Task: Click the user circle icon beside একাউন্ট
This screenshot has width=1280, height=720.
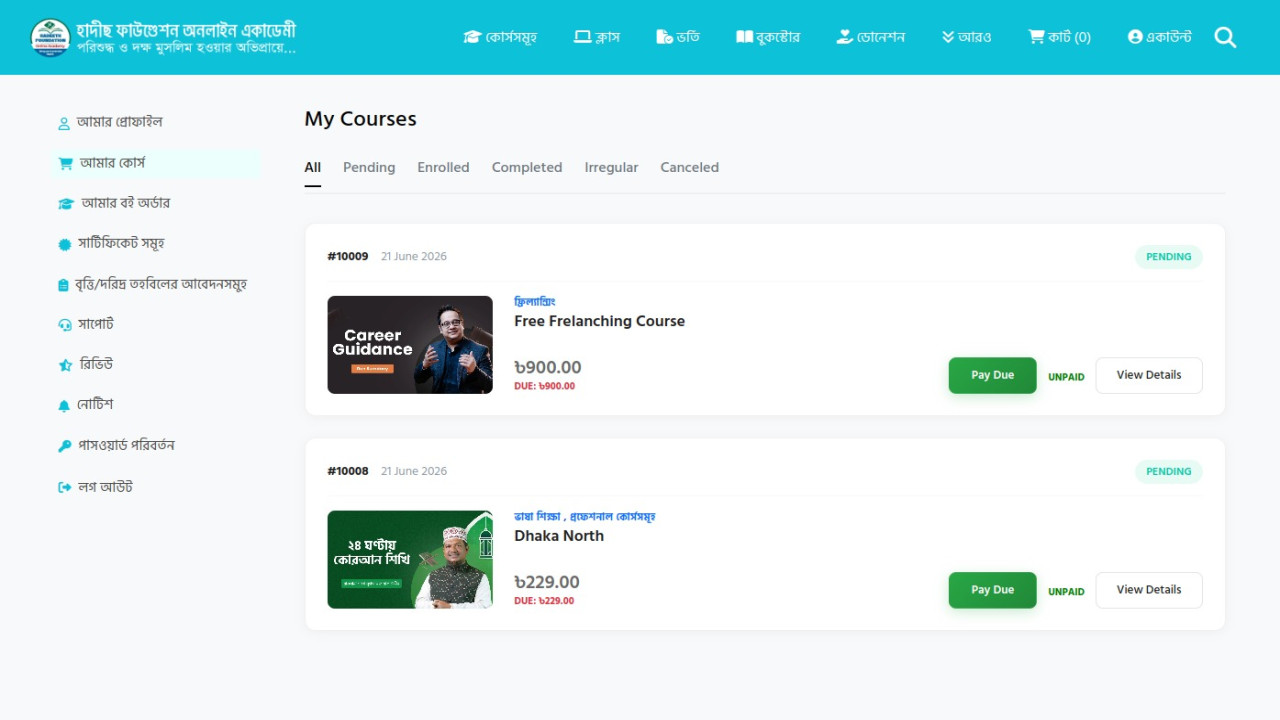Action: point(1135,37)
